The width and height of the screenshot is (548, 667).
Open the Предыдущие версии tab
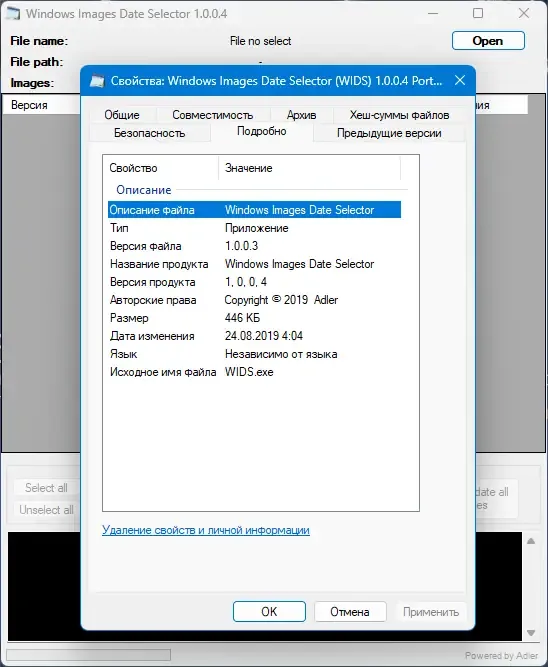(389, 133)
